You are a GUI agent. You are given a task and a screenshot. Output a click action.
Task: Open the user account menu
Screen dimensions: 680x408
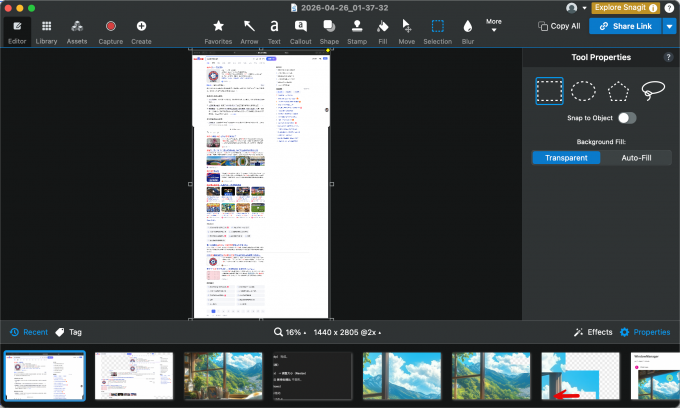(576, 8)
